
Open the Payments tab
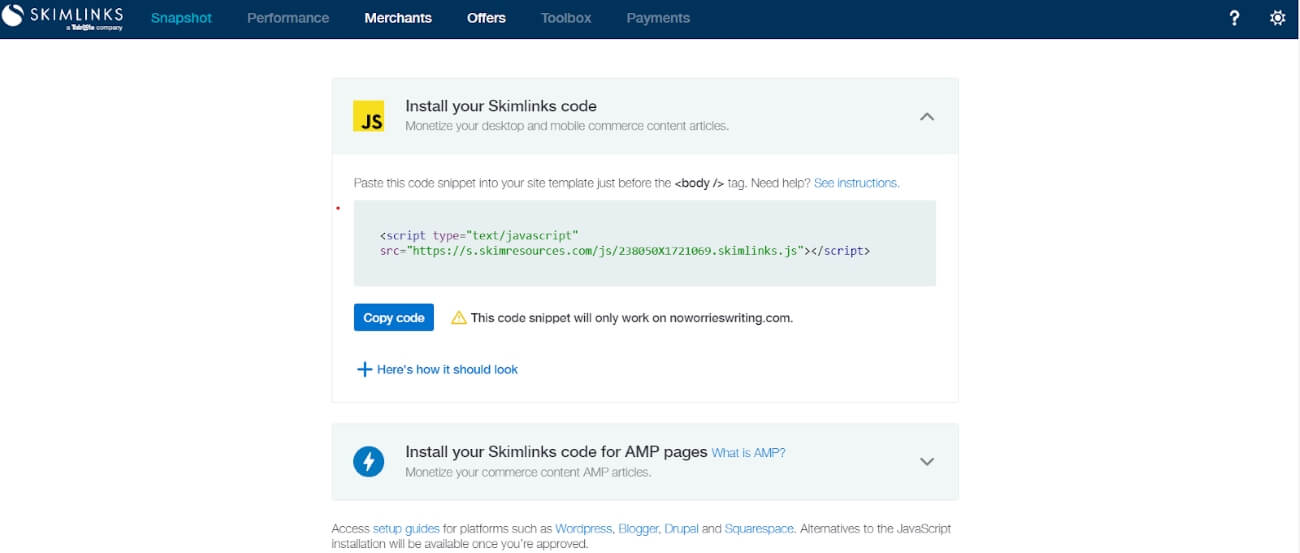pyautogui.click(x=658, y=18)
